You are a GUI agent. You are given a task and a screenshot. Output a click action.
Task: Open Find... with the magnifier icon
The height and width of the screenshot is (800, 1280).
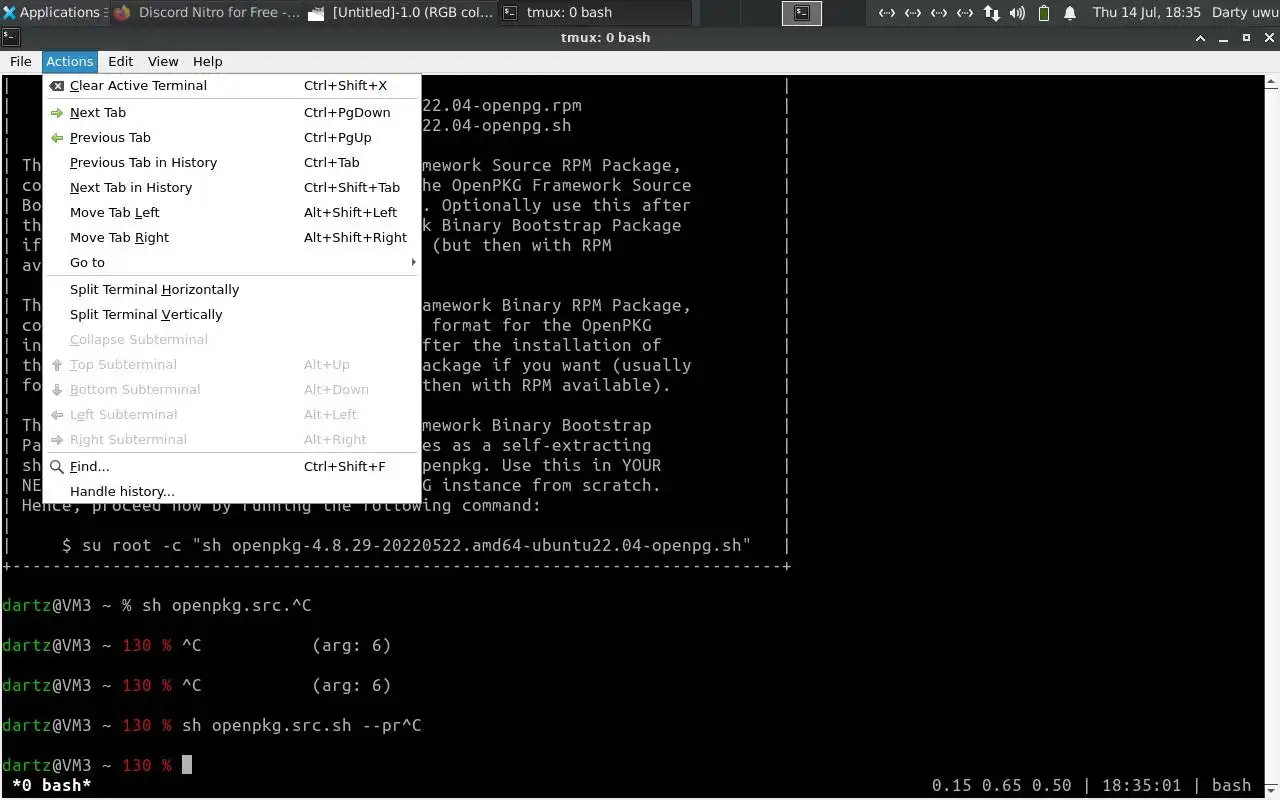click(x=232, y=467)
